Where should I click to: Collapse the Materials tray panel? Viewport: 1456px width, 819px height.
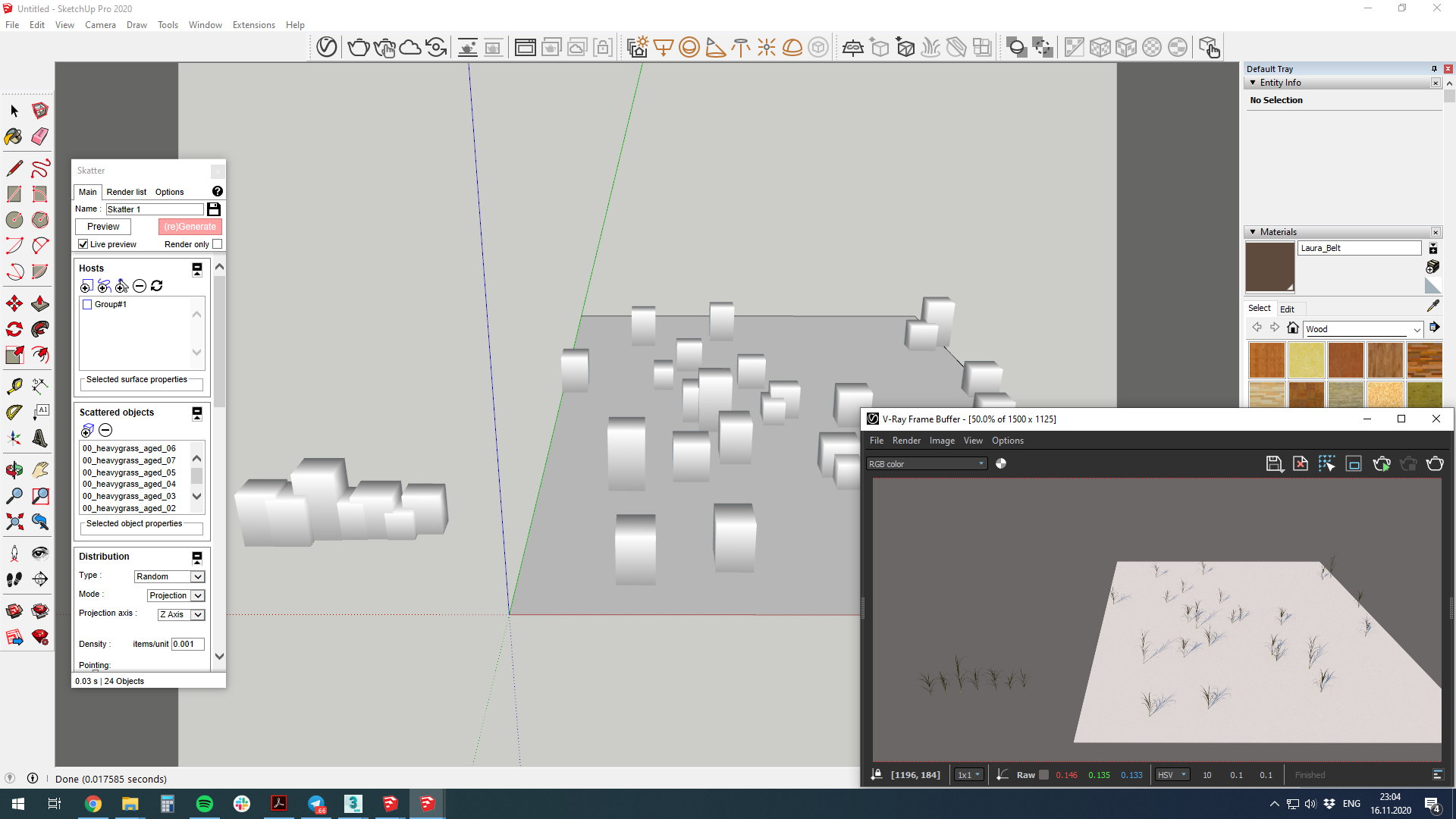pos(1253,232)
